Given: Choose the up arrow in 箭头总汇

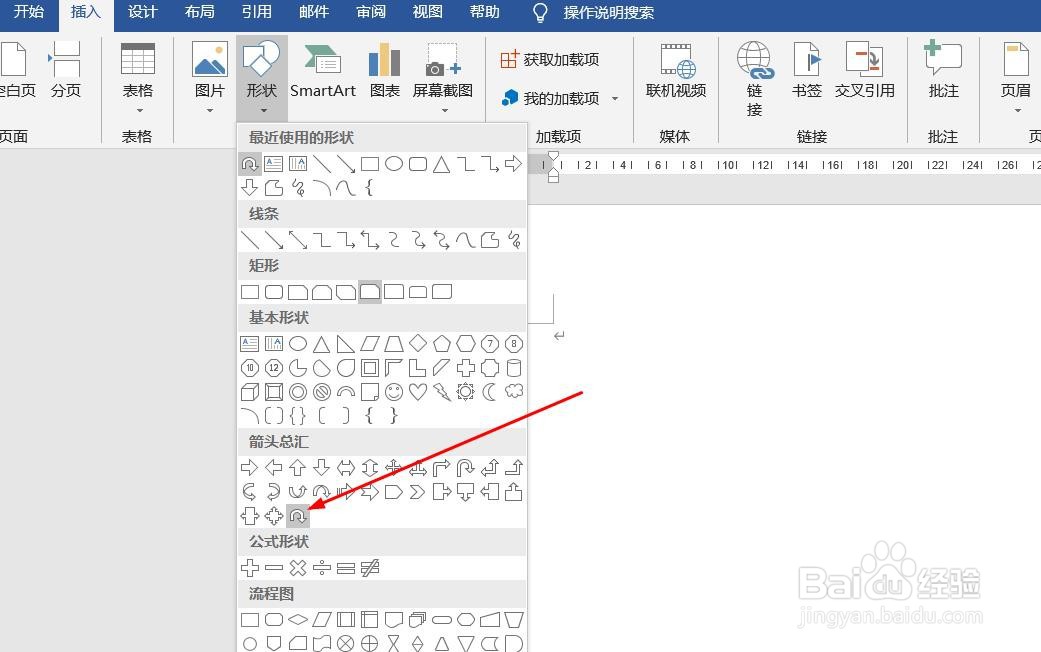Looking at the screenshot, I should [x=297, y=468].
